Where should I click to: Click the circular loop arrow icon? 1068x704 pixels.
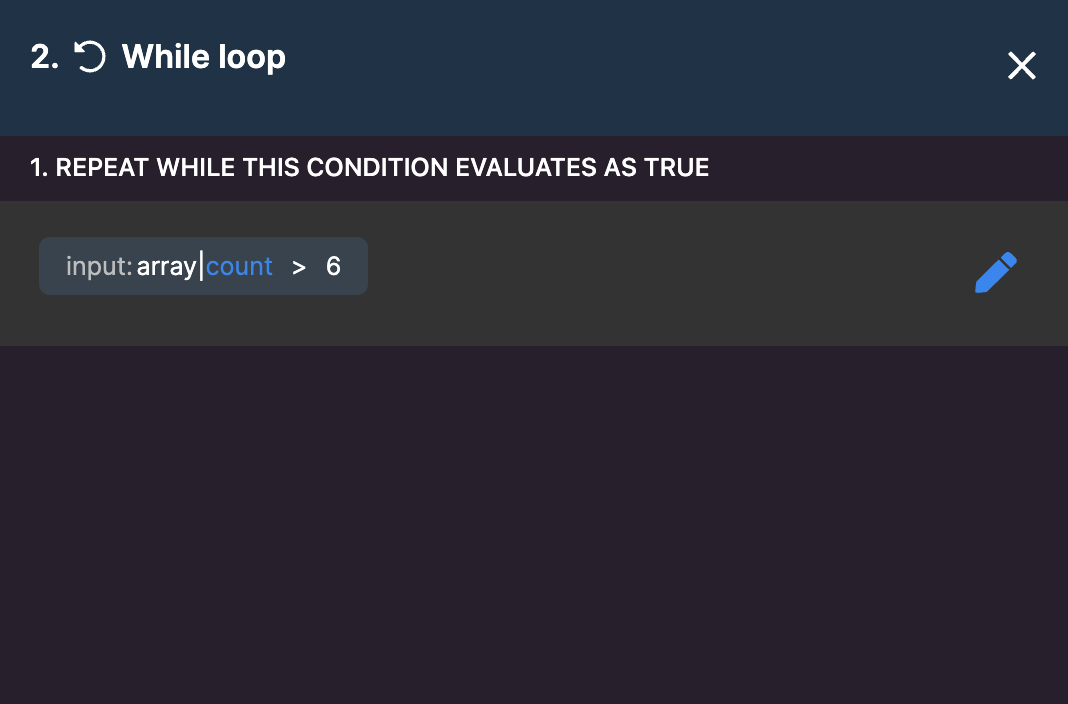pos(90,57)
